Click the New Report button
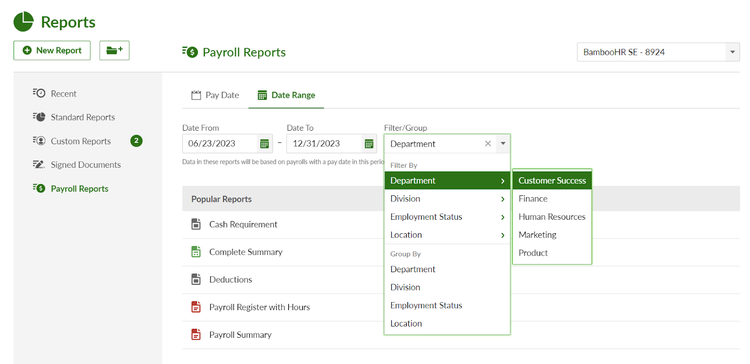750x364 pixels. [x=52, y=50]
